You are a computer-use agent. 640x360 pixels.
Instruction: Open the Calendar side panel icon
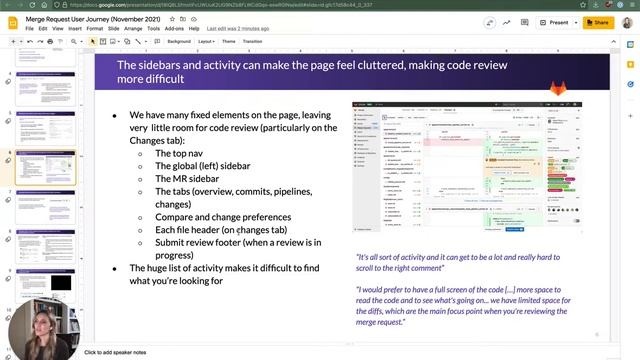tap(631, 44)
